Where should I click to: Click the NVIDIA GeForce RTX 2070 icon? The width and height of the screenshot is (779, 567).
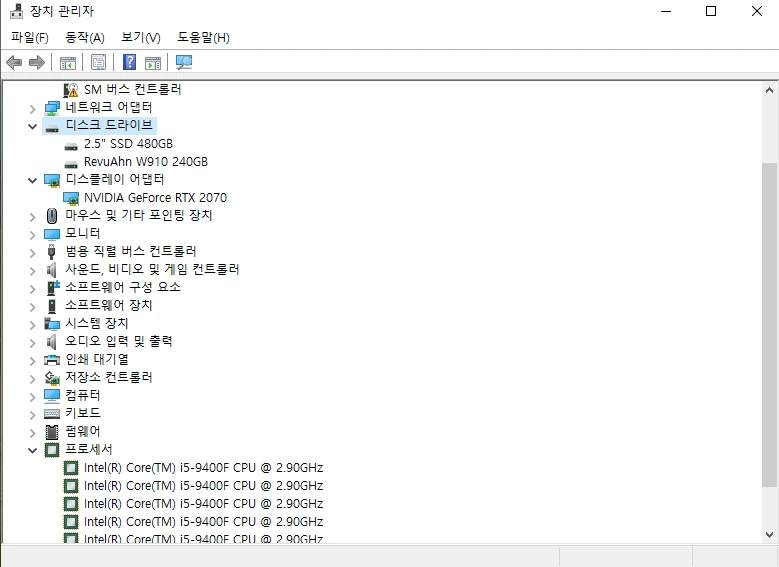pos(71,198)
